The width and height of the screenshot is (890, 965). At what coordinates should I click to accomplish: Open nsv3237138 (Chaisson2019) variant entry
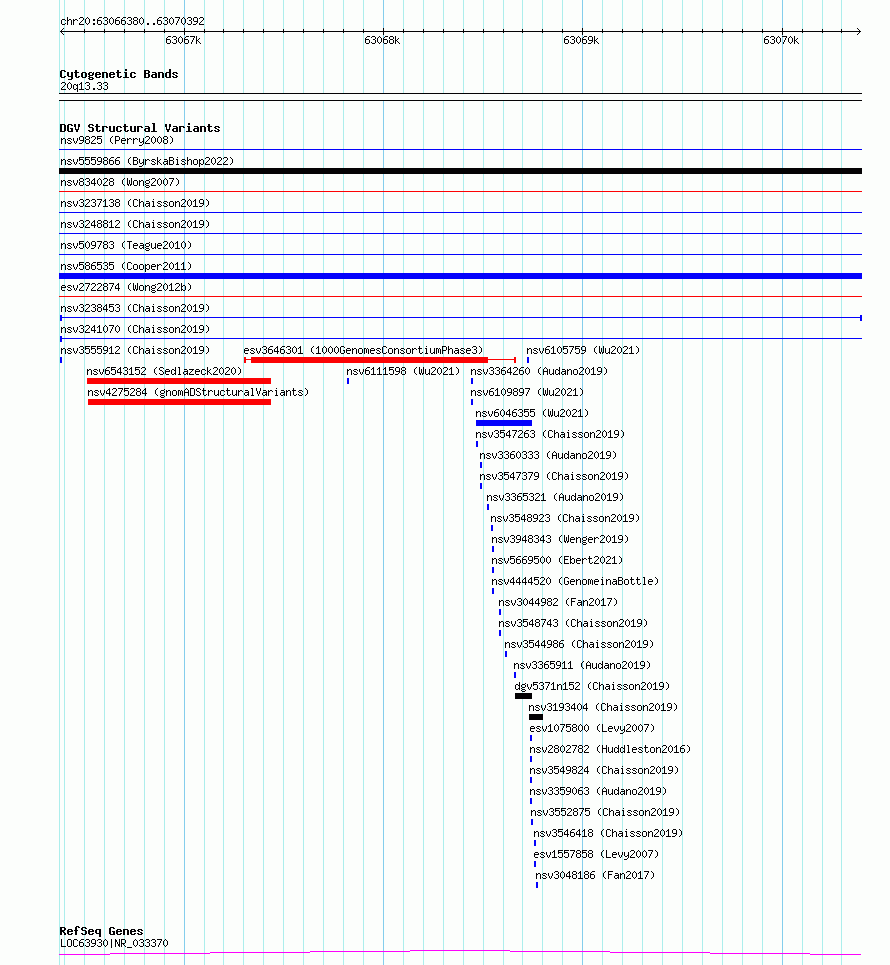coord(135,203)
